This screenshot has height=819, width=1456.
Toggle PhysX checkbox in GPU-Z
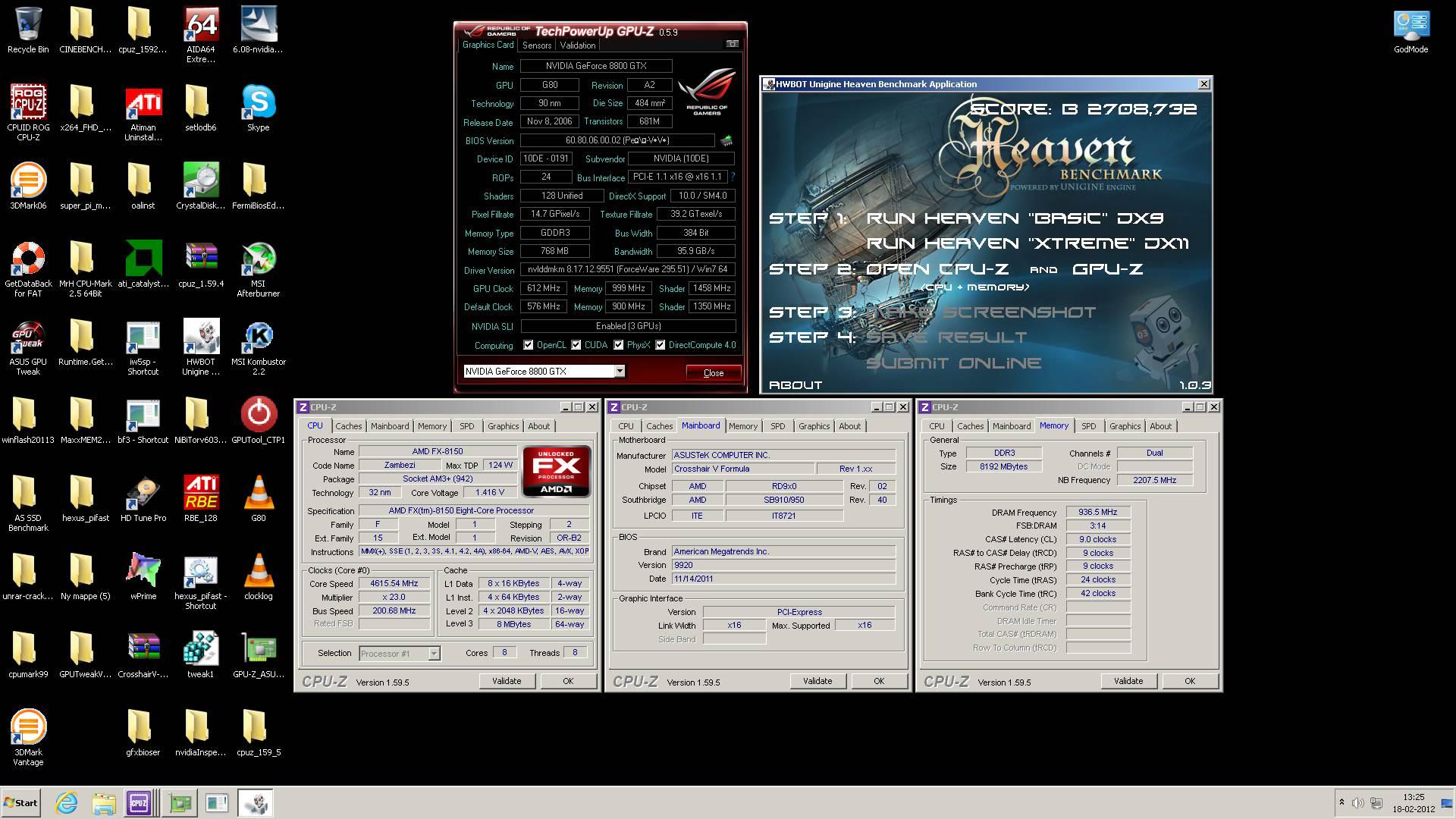pyautogui.click(x=619, y=345)
